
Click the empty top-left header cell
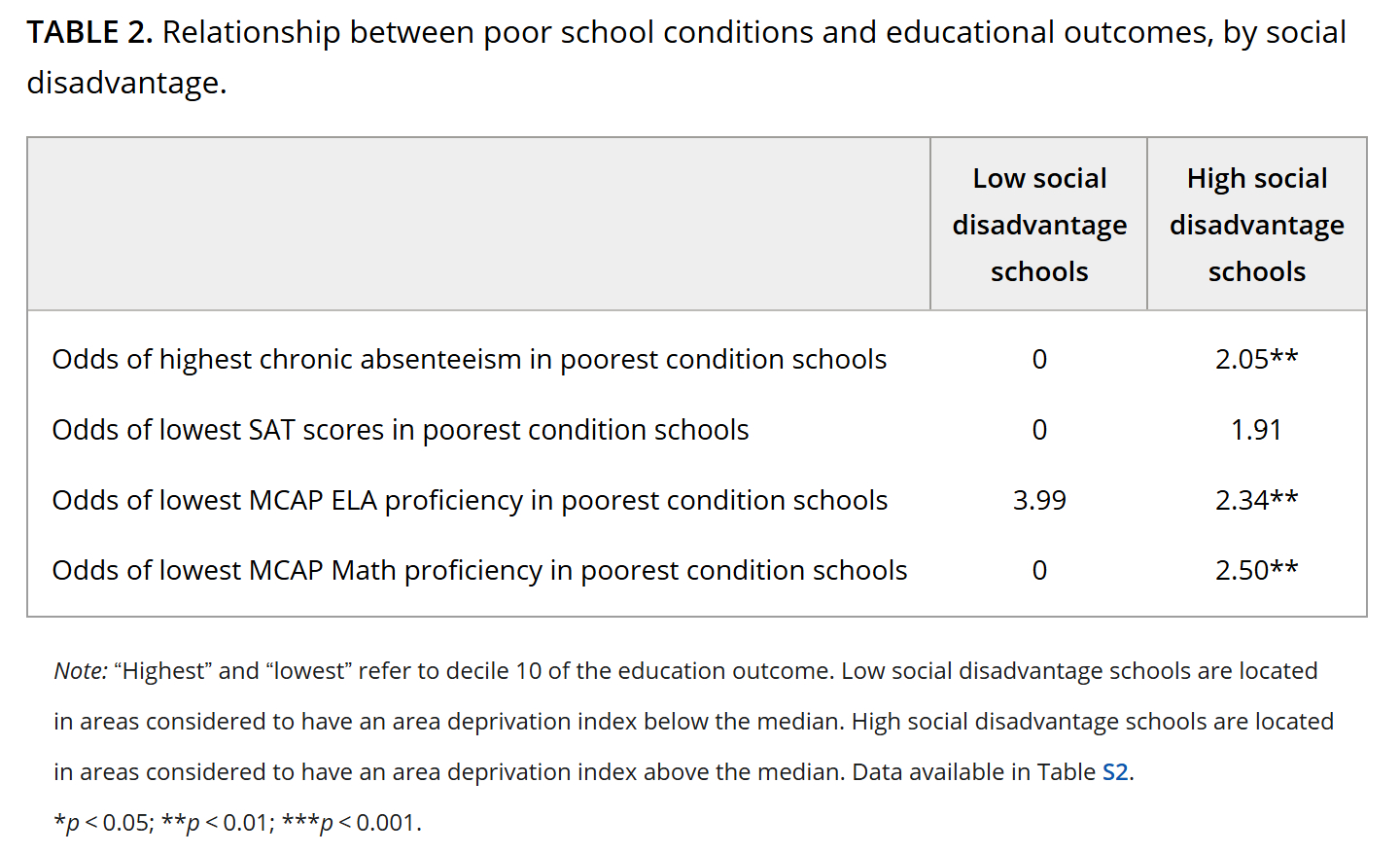tap(478, 225)
